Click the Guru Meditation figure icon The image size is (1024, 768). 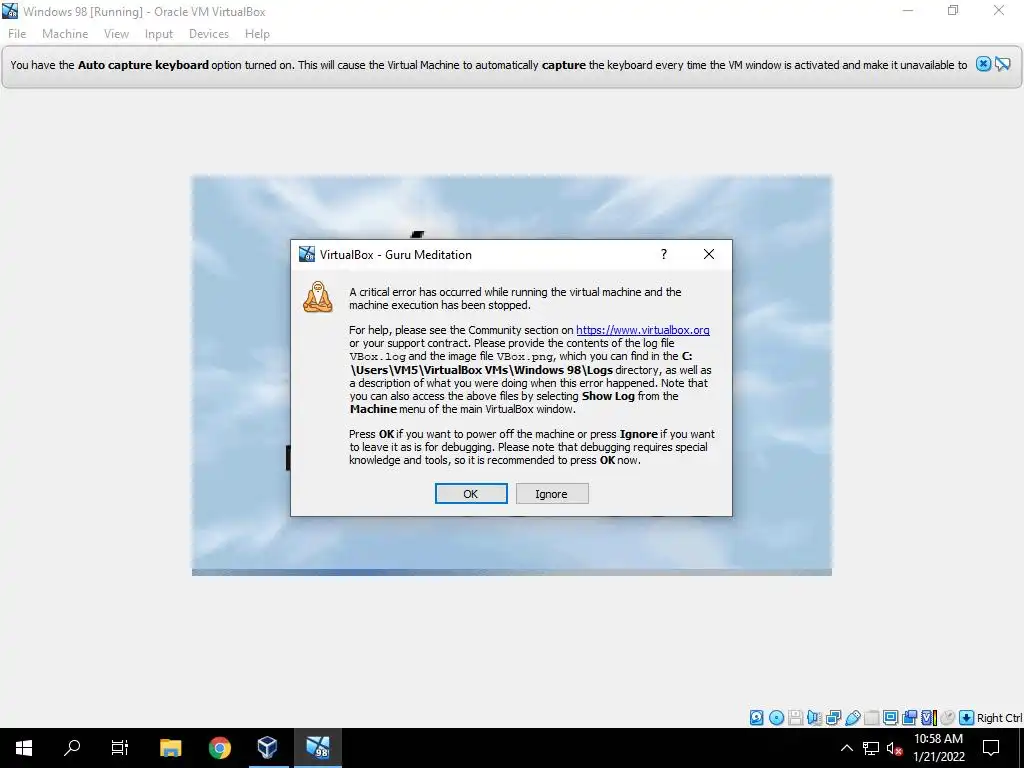317,297
